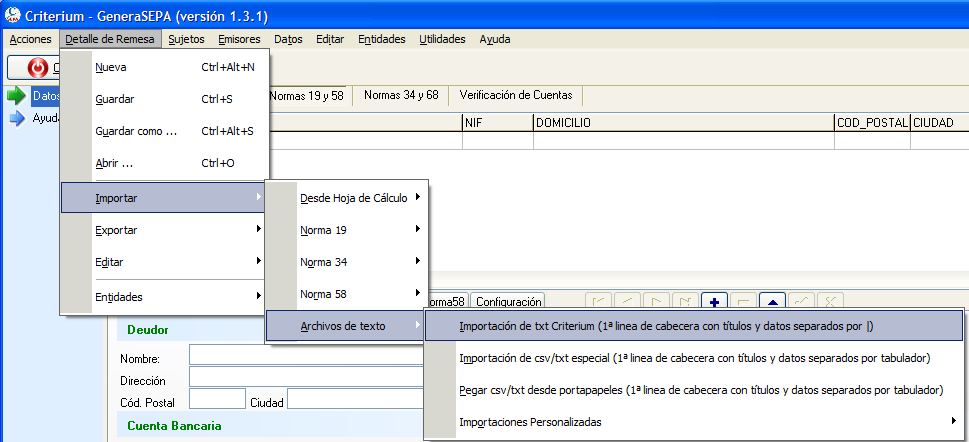This screenshot has height=442, width=969.
Task: Select Importación de csv/txt especial option
Action: coord(694,359)
